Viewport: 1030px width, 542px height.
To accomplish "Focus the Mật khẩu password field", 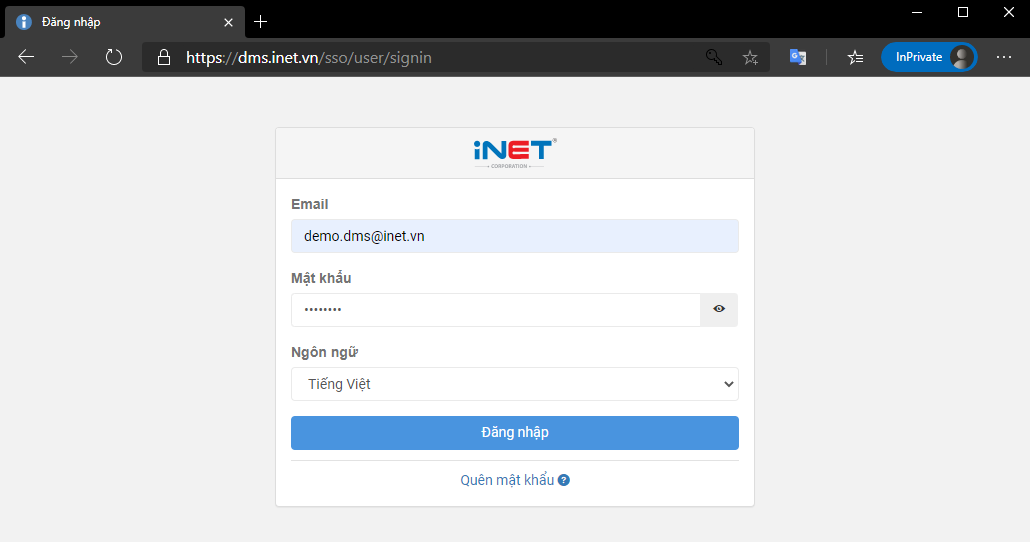I will pos(496,309).
